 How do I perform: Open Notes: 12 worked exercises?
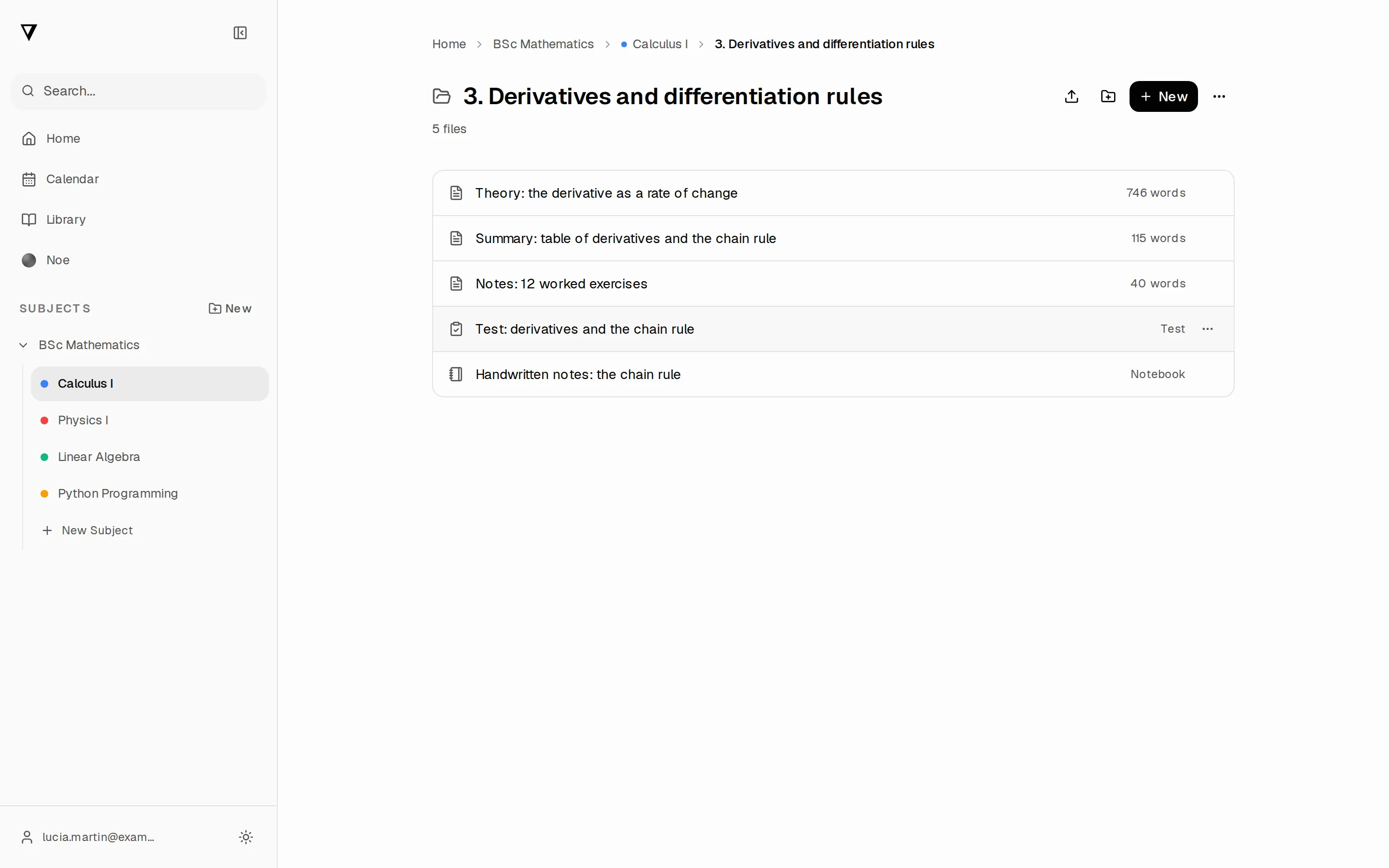833,284
